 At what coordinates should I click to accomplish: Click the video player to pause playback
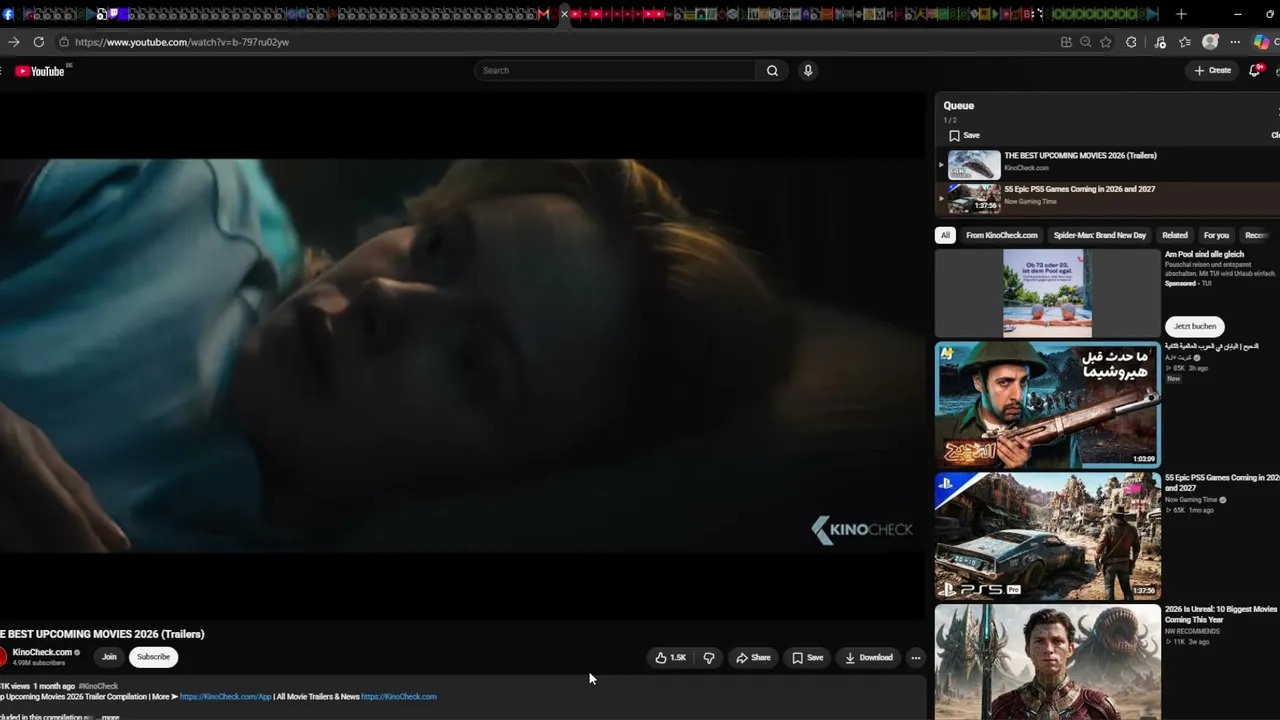[x=463, y=355]
